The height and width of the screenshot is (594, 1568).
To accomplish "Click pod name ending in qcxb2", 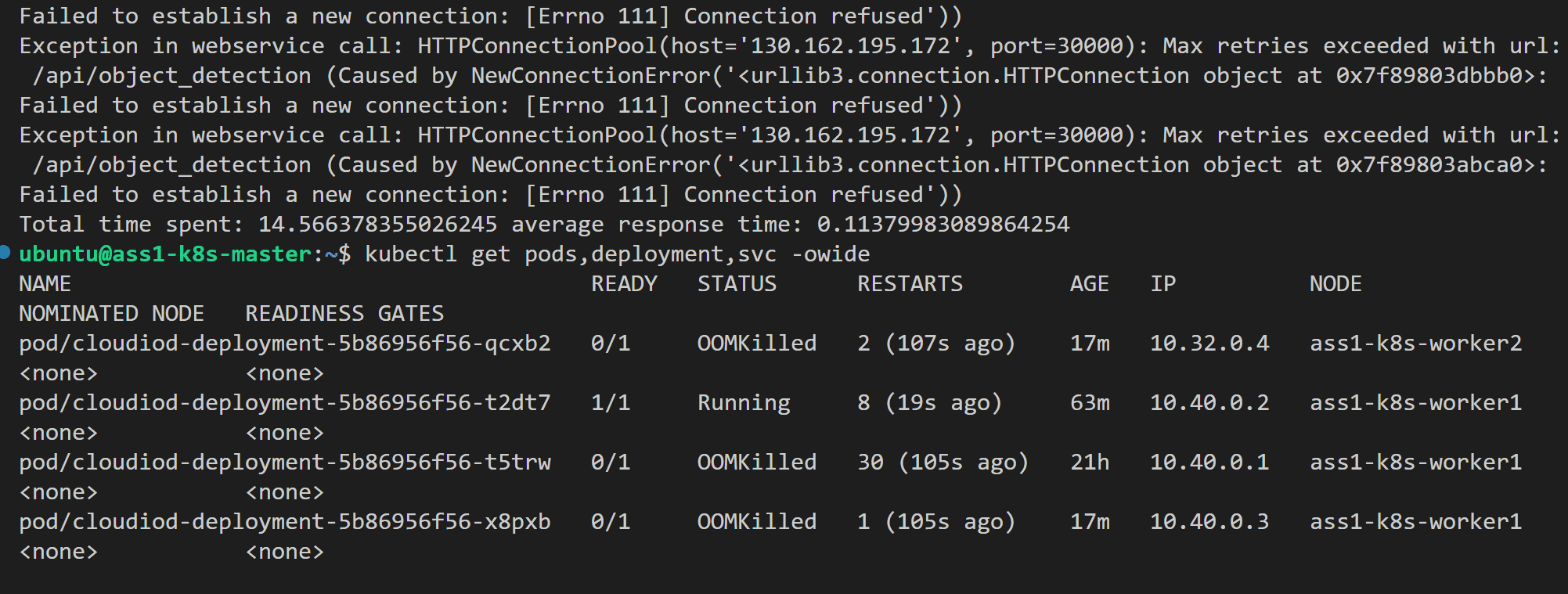I will (285, 344).
